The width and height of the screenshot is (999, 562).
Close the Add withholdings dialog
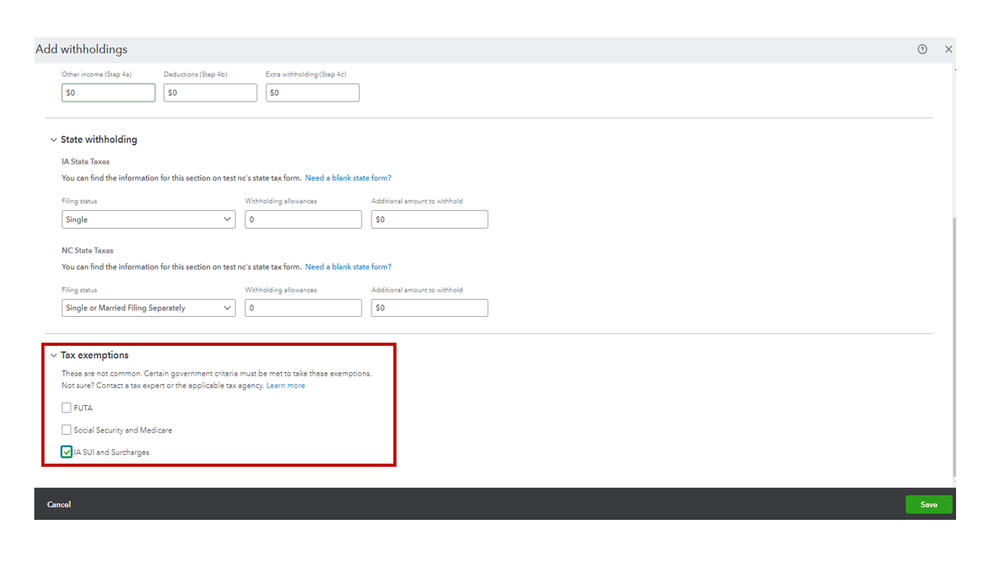pyautogui.click(x=948, y=49)
